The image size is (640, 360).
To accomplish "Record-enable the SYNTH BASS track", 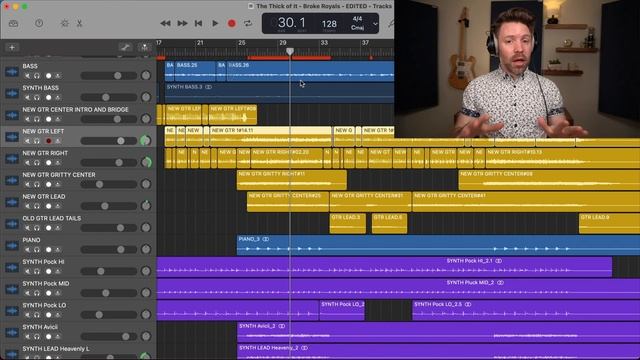I will (48, 98).
